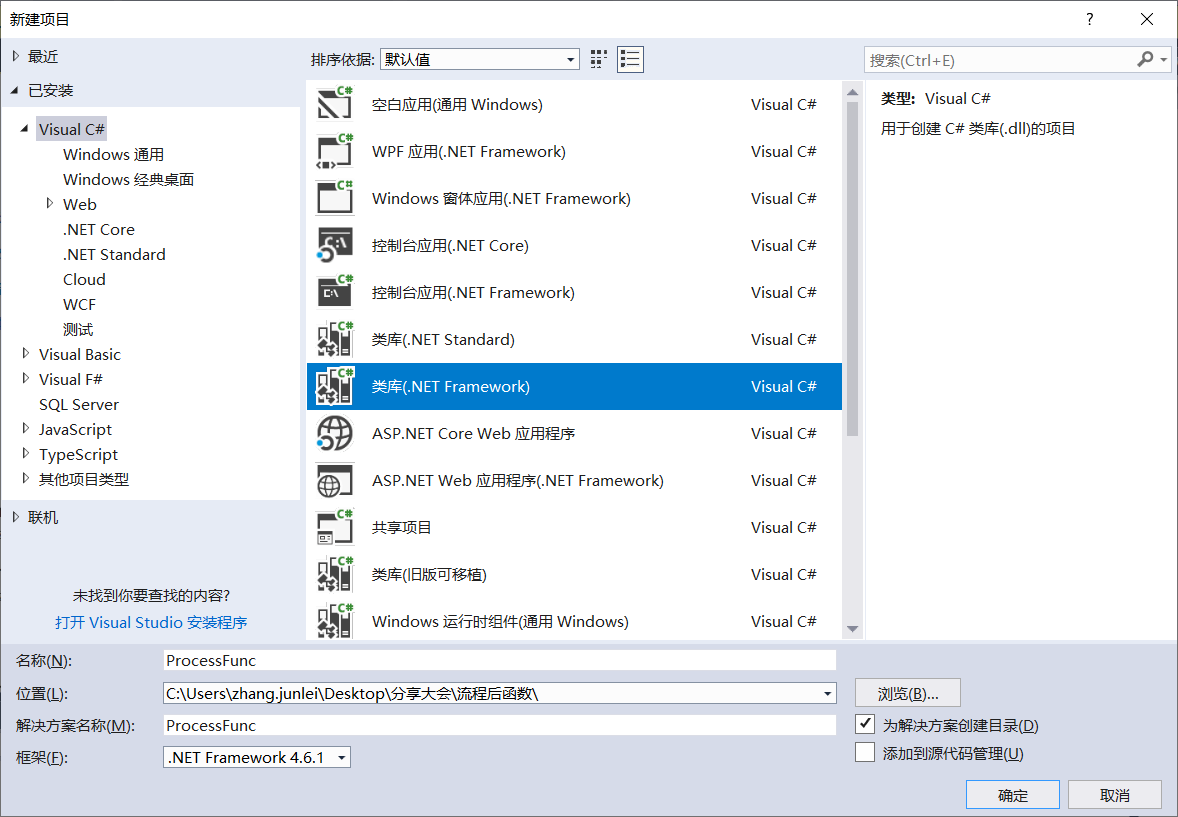Expand the Visual Basic tree node

pos(26,354)
